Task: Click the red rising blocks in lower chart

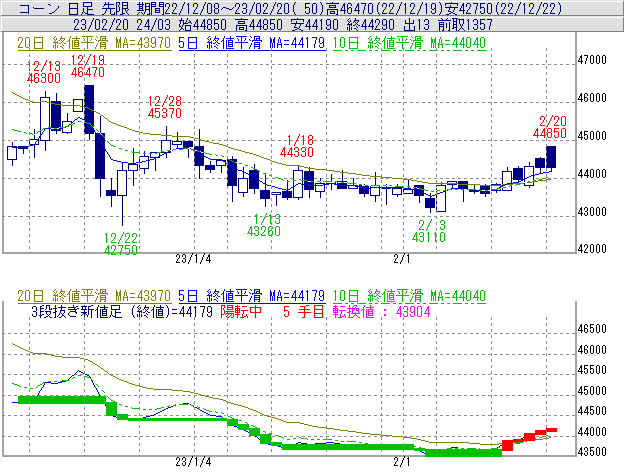Action: tap(529, 439)
